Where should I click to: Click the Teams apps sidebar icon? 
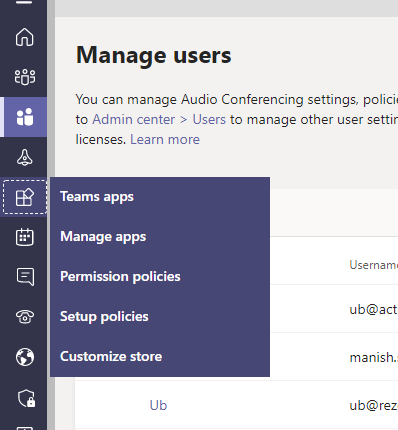[25, 197]
